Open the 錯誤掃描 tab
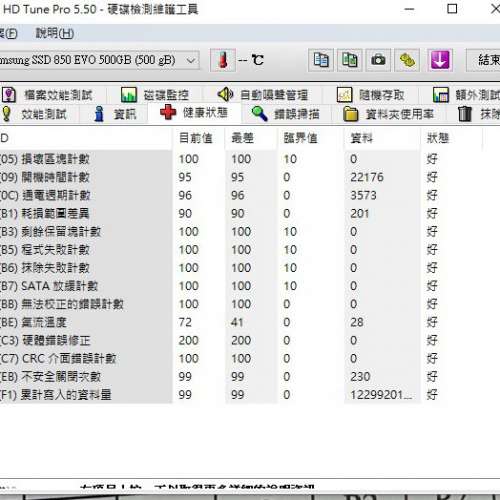The height and width of the screenshot is (500, 500). click(285, 114)
